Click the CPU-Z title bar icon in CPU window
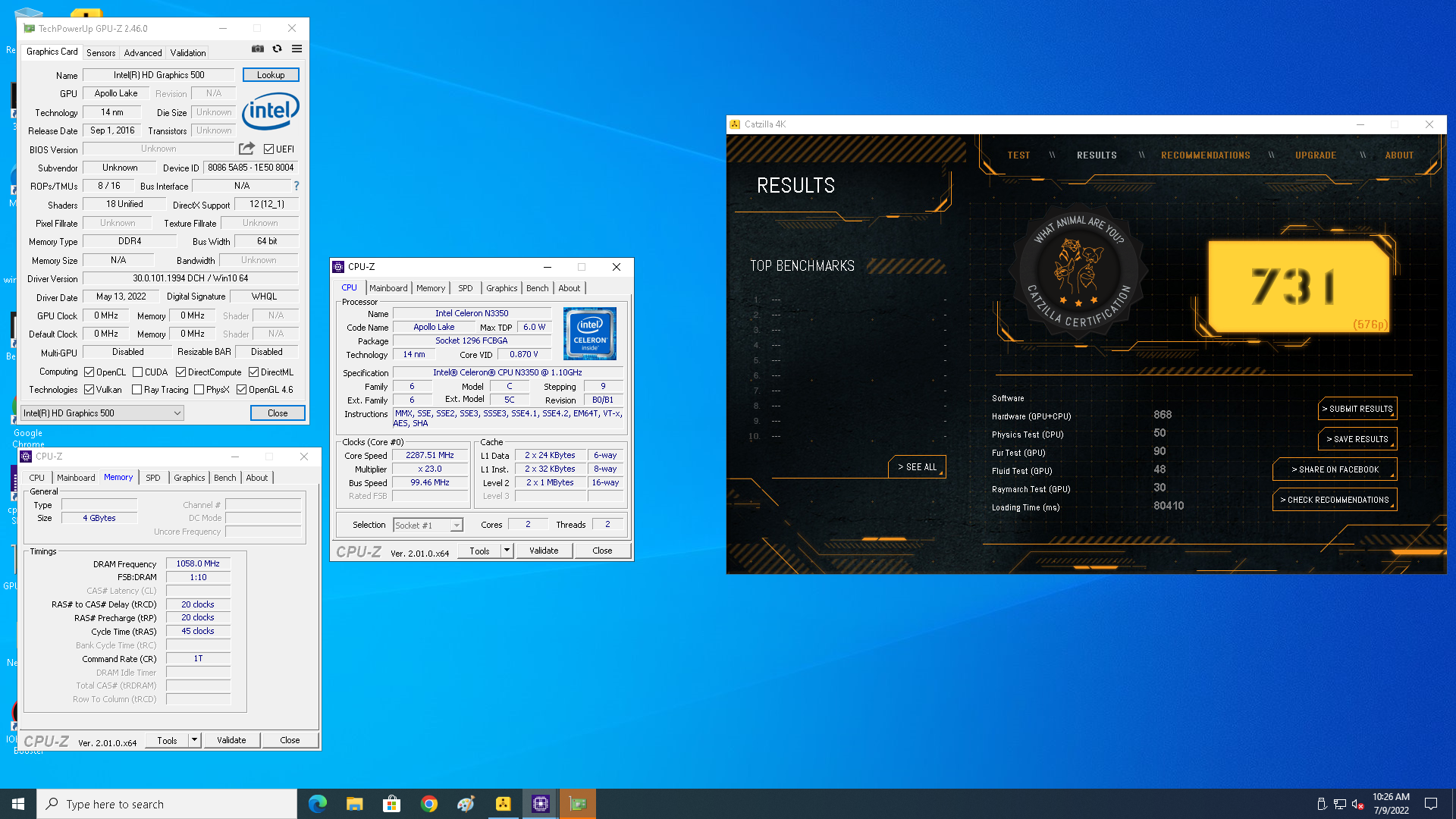The height and width of the screenshot is (819, 1456). (x=339, y=267)
